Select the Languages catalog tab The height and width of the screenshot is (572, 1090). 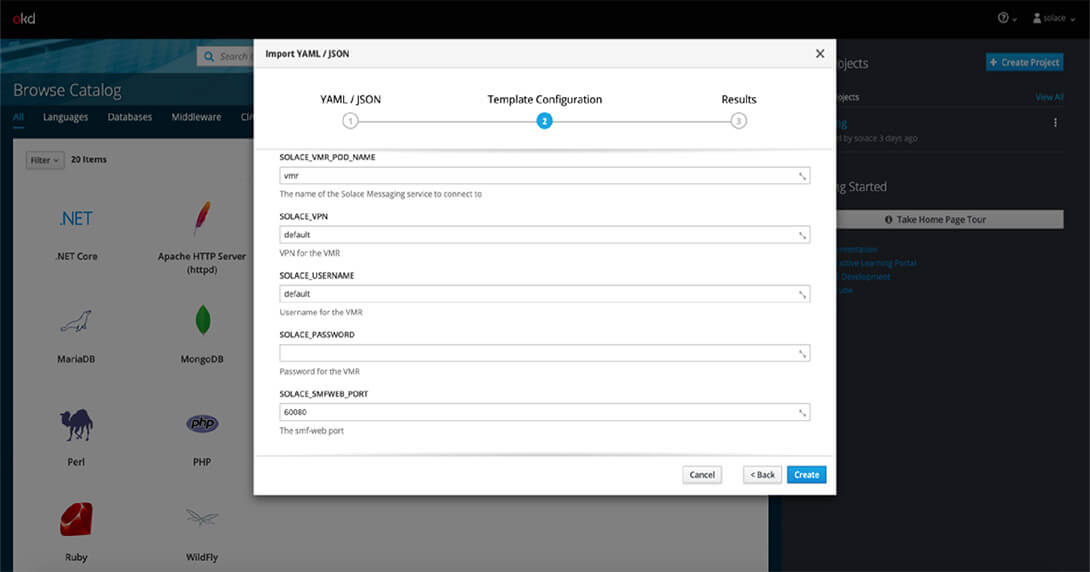pyautogui.click(x=65, y=117)
